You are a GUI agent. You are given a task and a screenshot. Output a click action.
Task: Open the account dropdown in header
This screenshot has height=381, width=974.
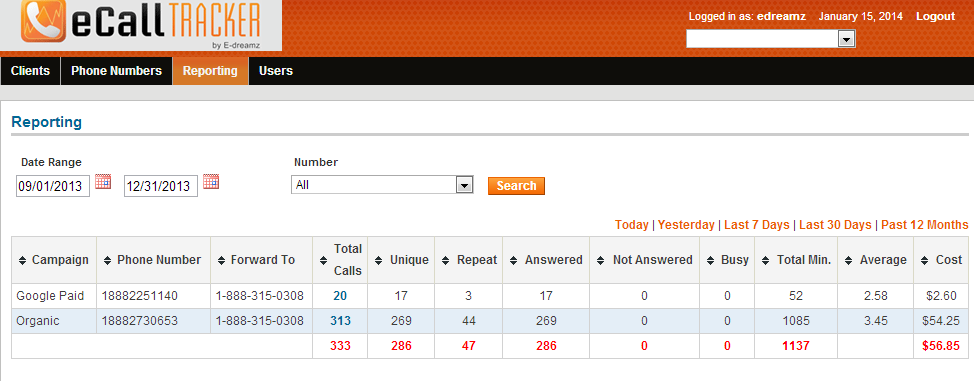tap(770, 39)
